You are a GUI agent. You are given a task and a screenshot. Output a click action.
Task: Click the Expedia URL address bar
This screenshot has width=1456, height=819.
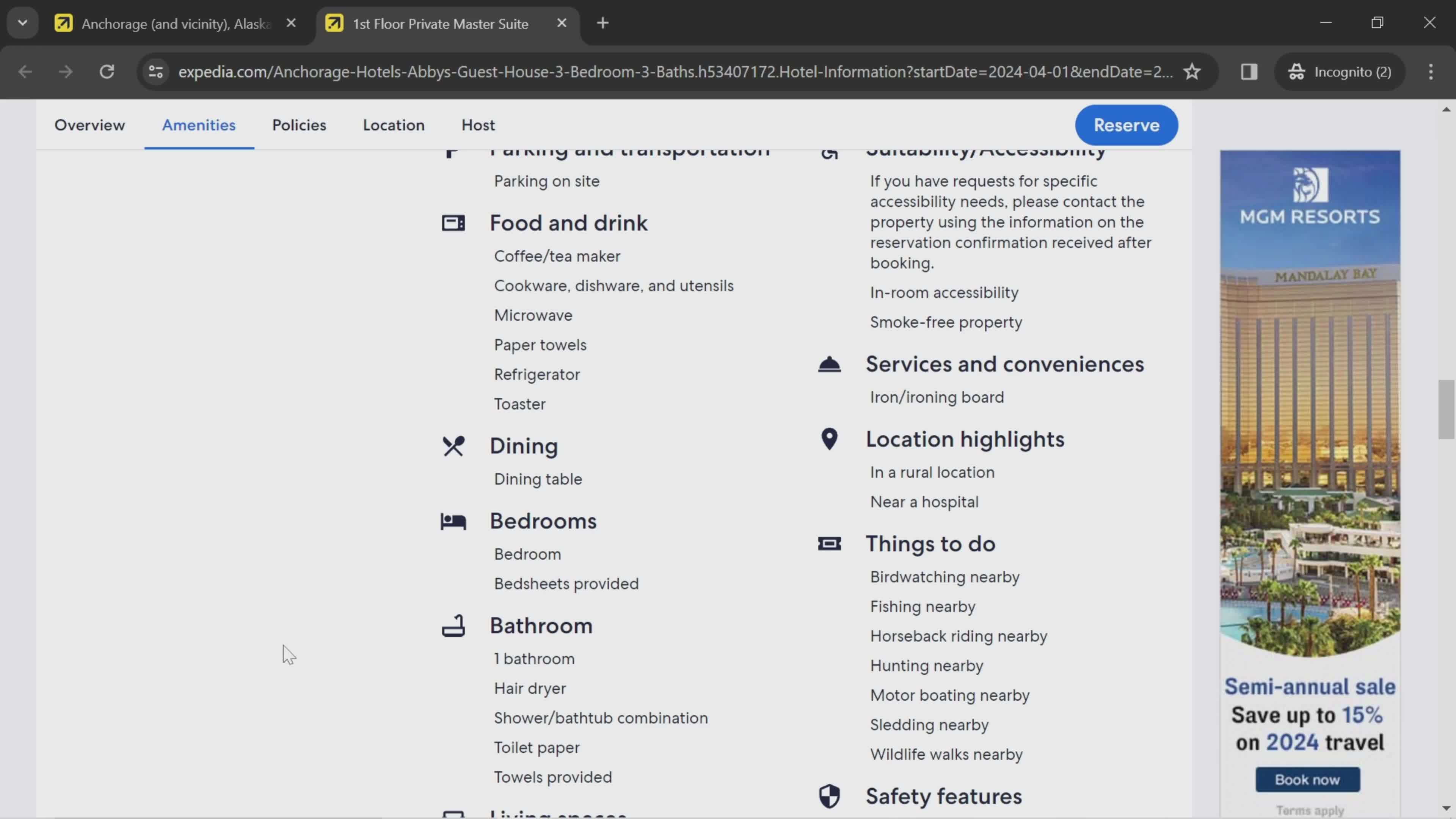pos(675,72)
